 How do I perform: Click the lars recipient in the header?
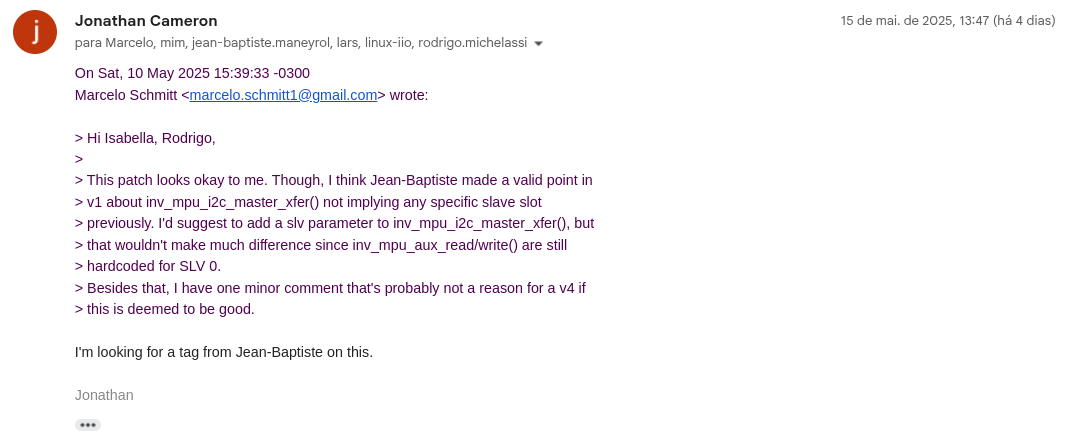tap(349, 43)
